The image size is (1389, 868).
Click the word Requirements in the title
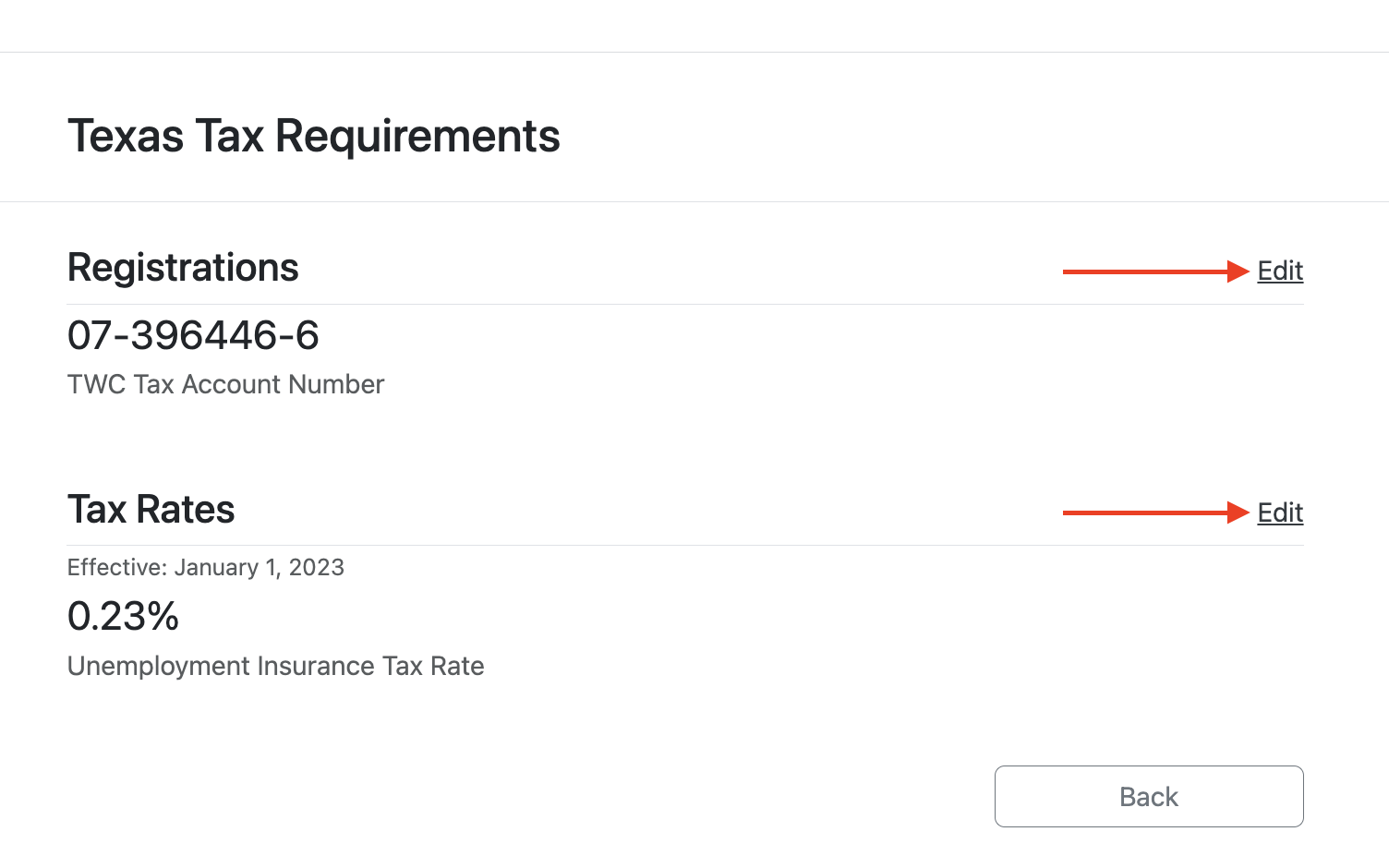click(x=417, y=136)
